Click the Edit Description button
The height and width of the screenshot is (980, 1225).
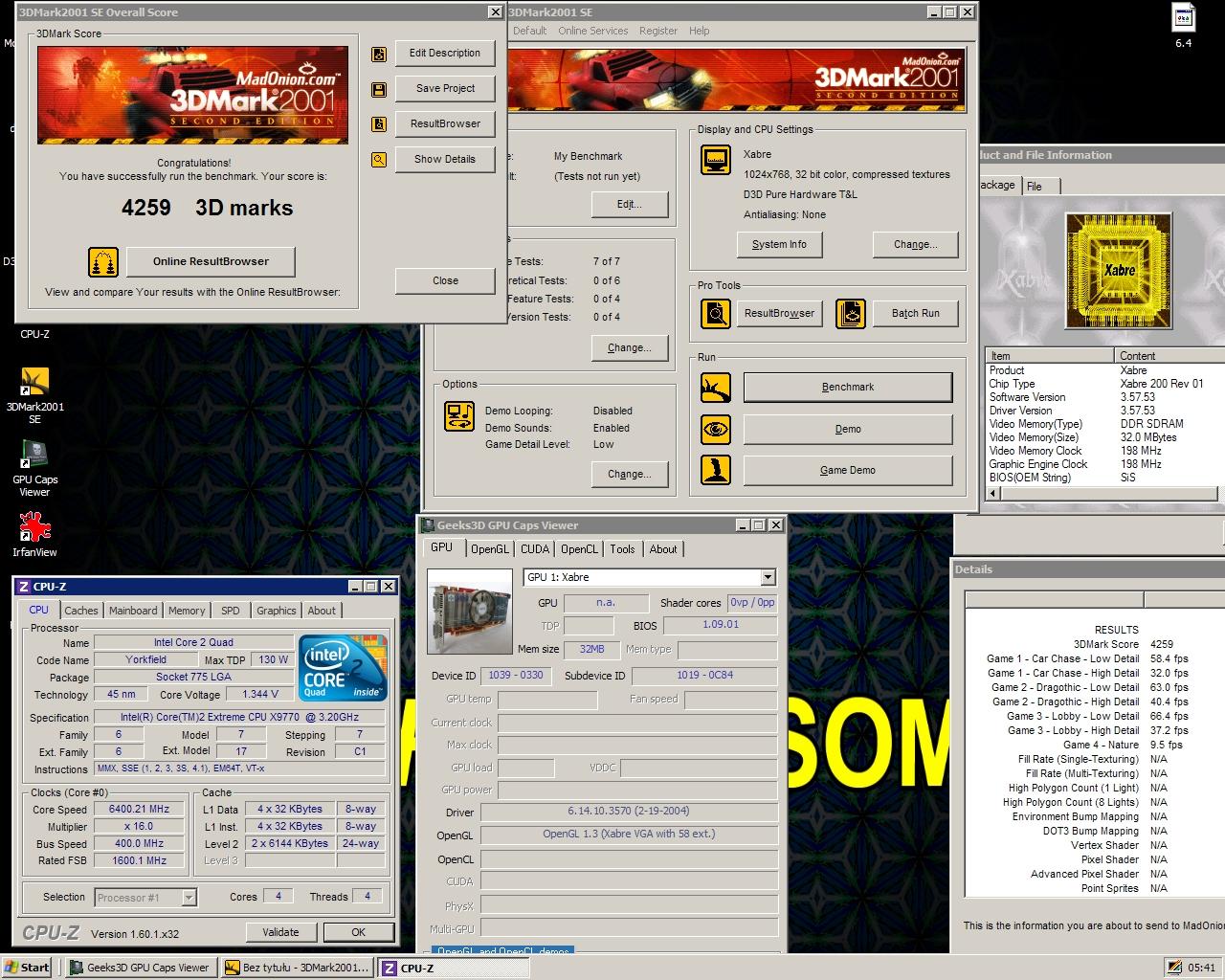[x=445, y=54]
